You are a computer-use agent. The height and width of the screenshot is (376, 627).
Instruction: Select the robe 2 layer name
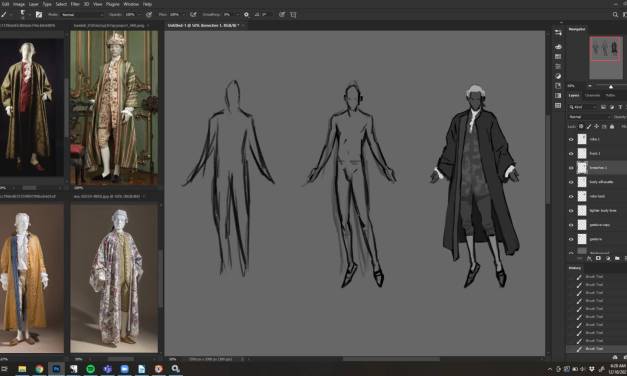595,139
